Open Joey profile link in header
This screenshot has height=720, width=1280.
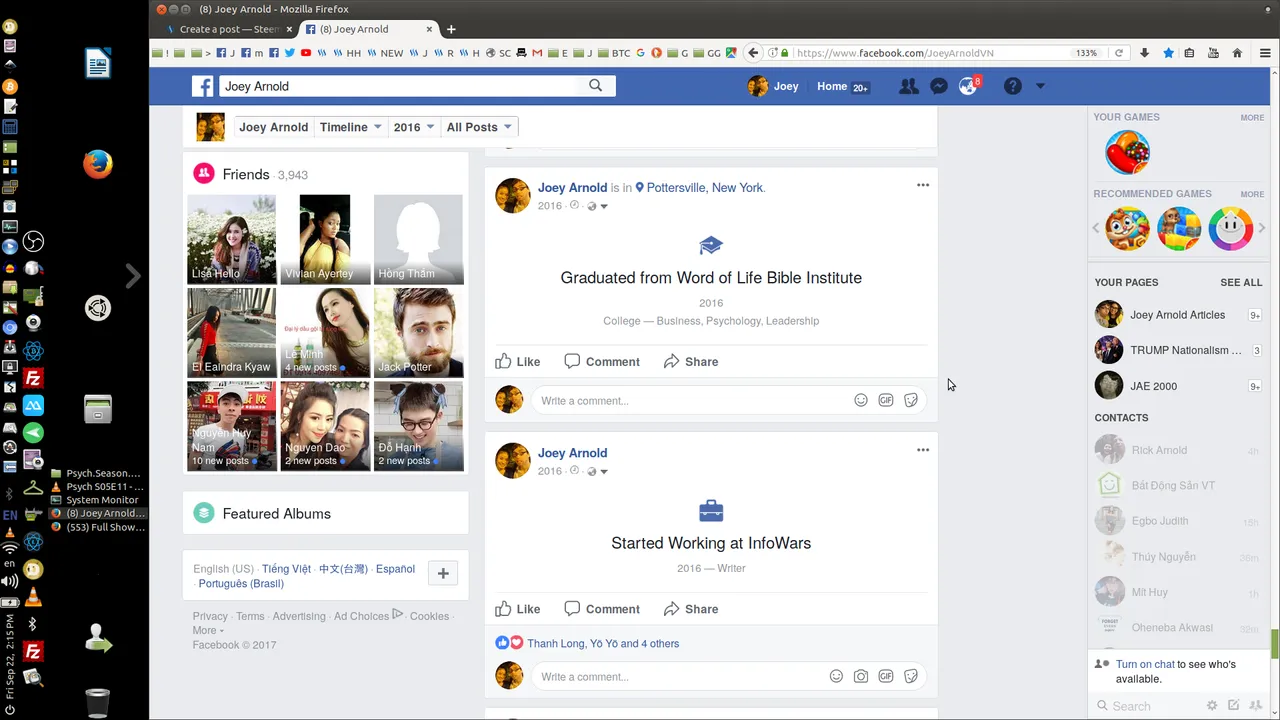(x=773, y=86)
